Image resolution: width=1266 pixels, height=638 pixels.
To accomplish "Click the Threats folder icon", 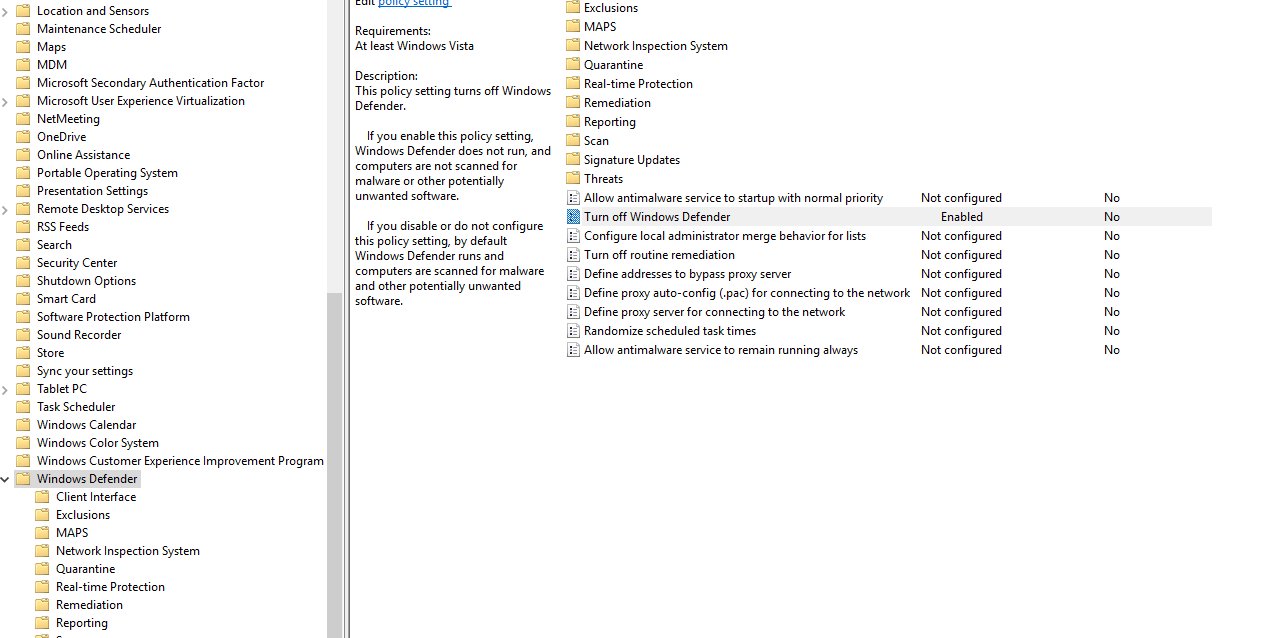I will [573, 179].
